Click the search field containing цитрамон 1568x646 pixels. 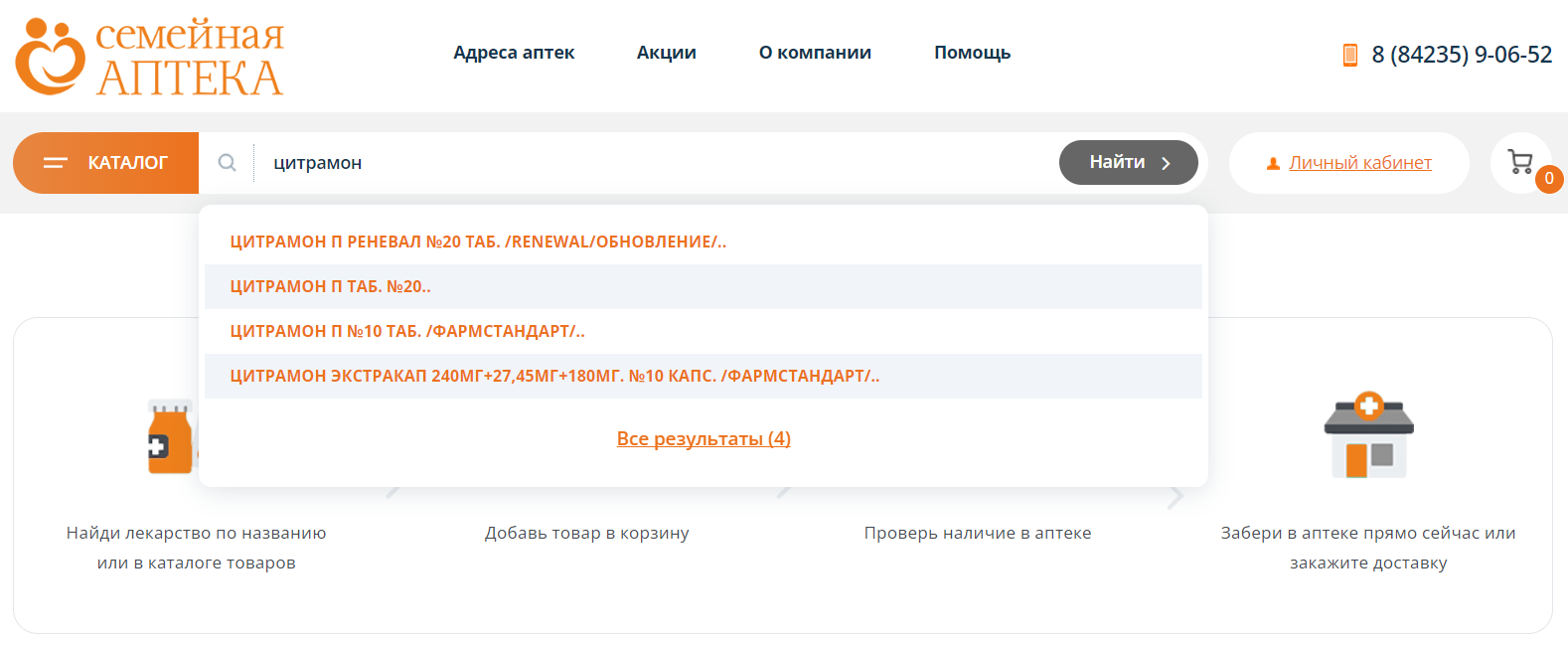click(x=656, y=163)
